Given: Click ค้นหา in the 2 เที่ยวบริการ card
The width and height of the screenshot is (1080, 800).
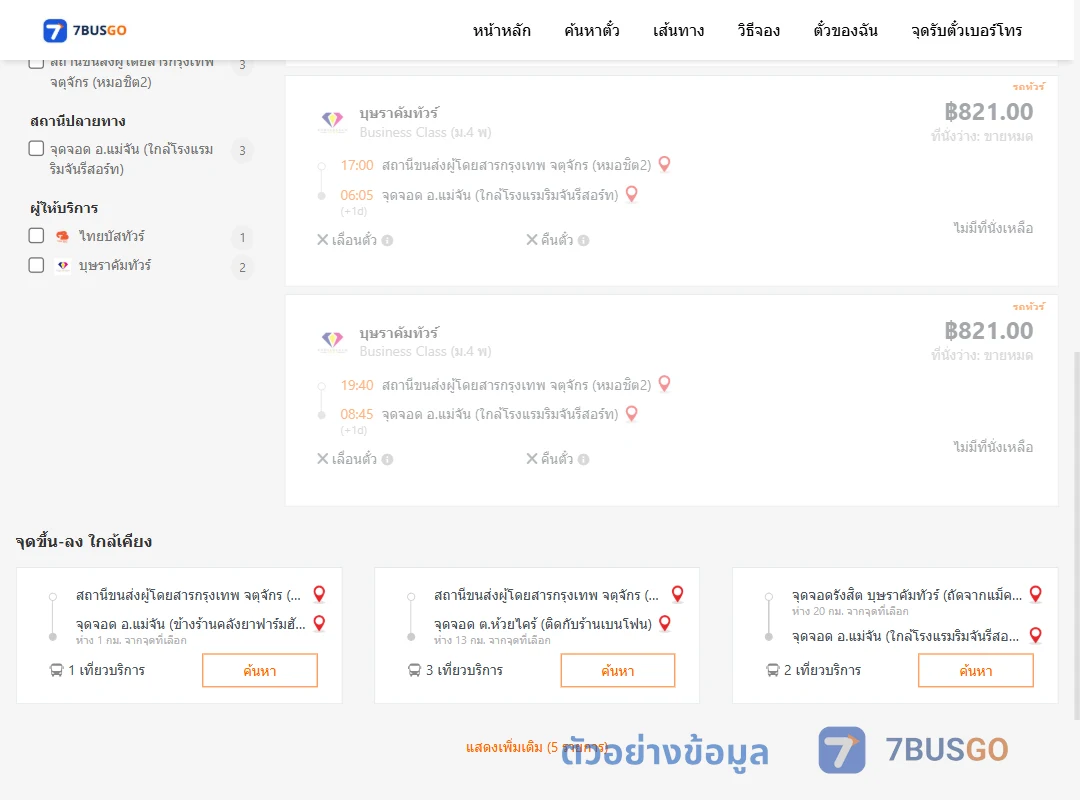Looking at the screenshot, I should 976,670.
